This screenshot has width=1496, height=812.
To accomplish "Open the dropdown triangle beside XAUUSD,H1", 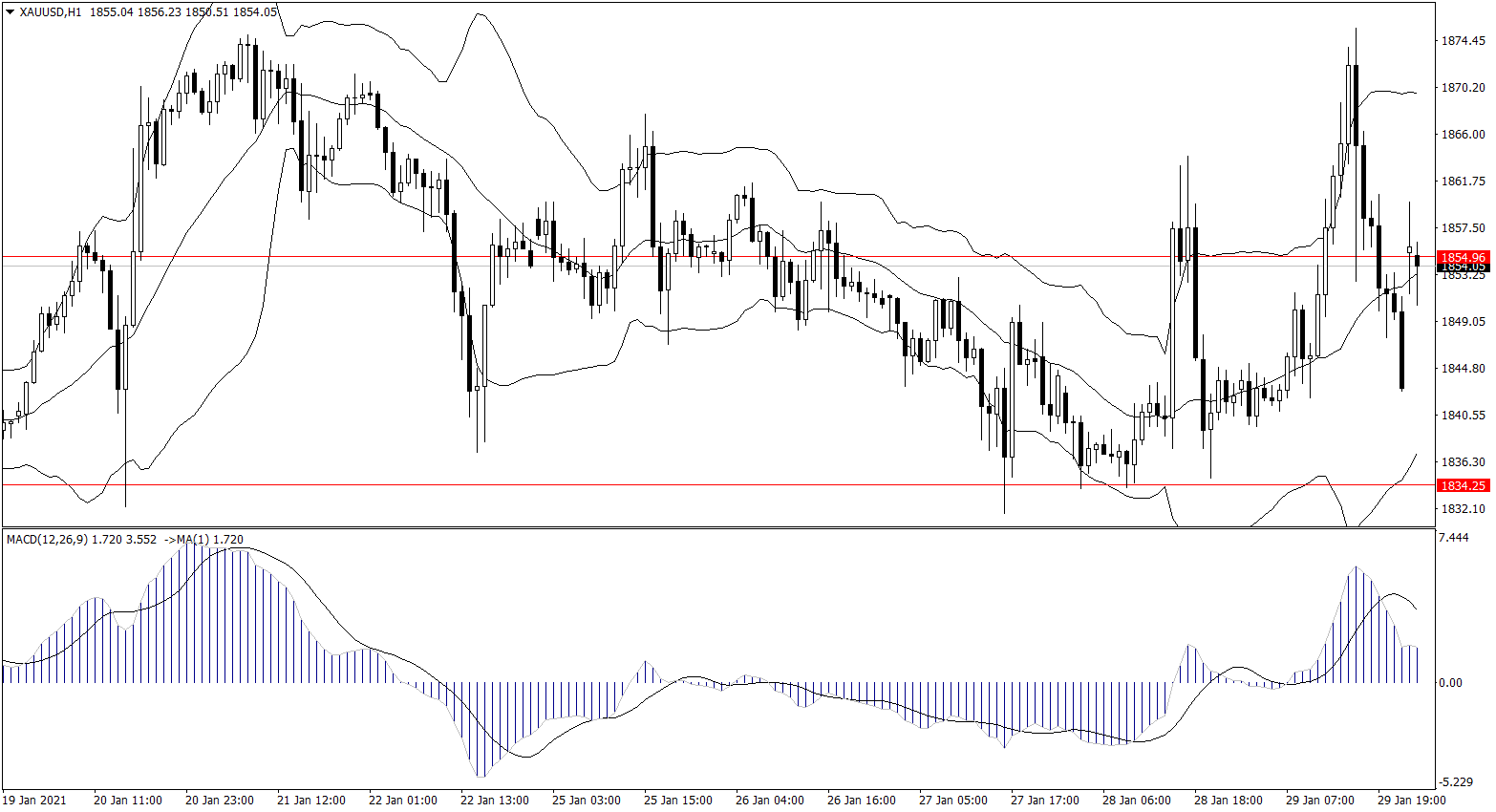I will point(11,12).
